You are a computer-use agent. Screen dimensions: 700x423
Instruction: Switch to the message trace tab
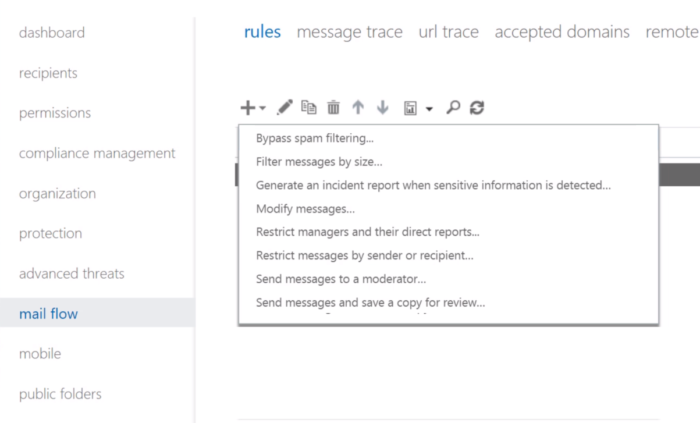[349, 32]
